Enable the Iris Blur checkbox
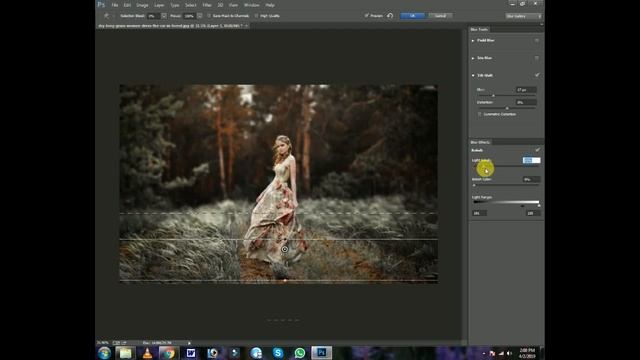 click(x=537, y=58)
